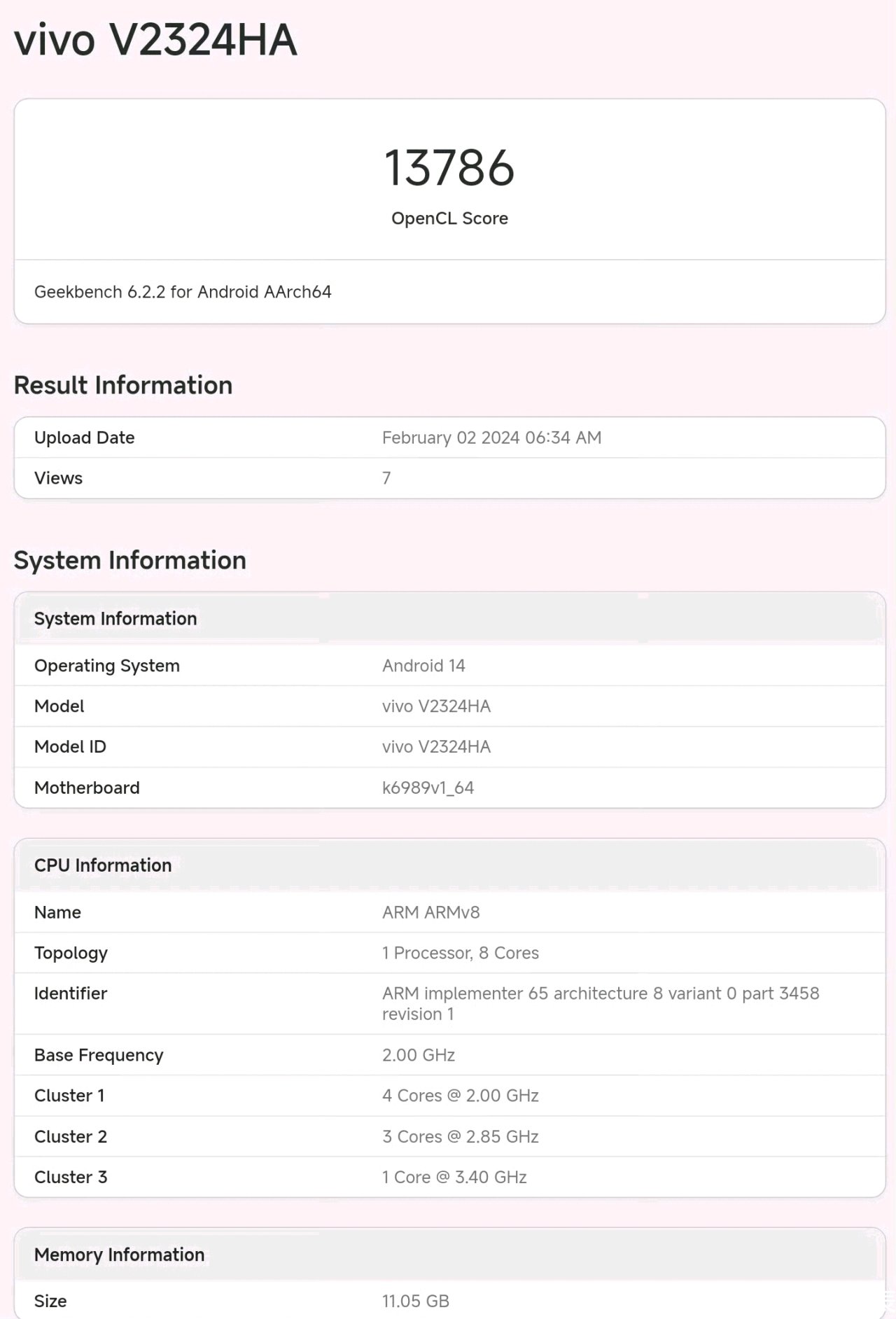896x1319 pixels.
Task: Click the Result Information heading
Action: tap(123, 385)
